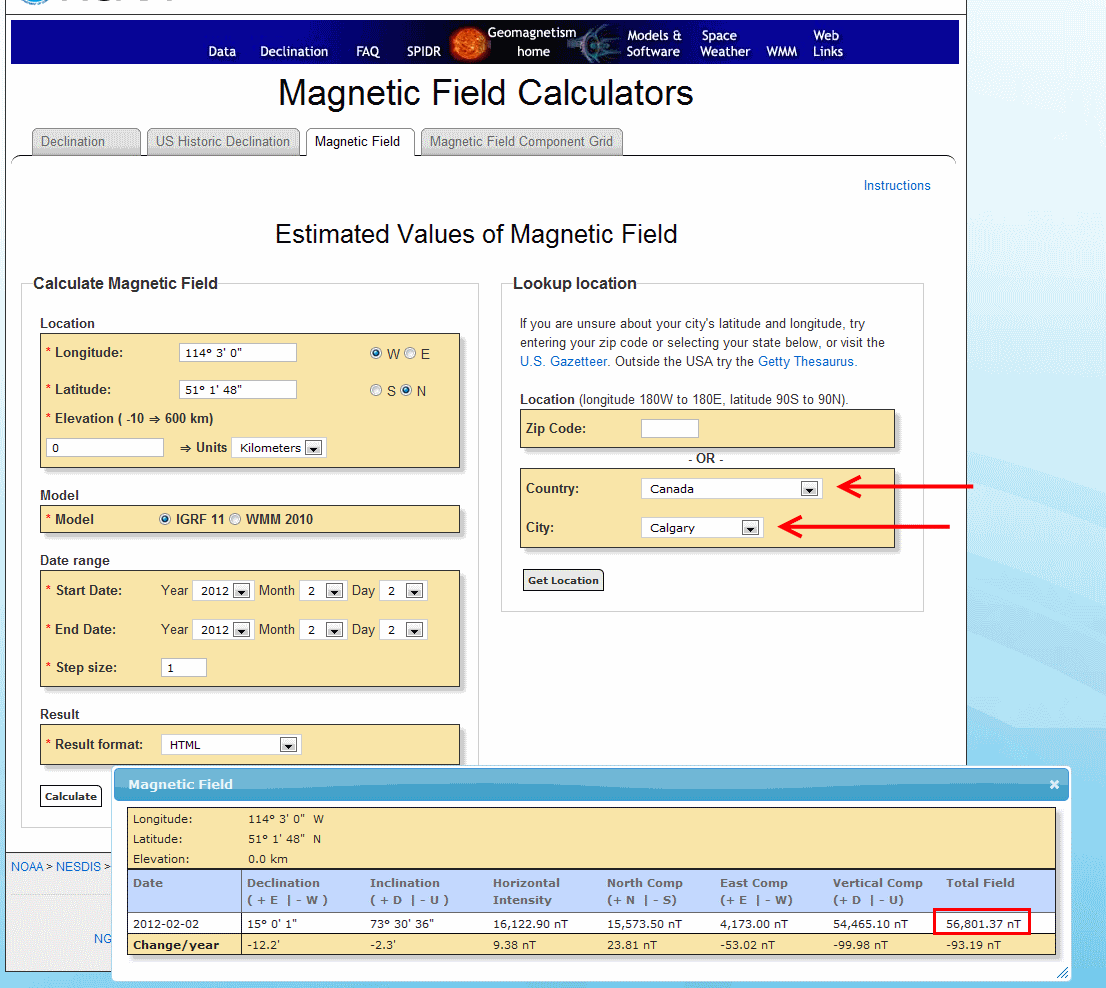Open the elevation Units Kilometers dropdown

pos(278,448)
